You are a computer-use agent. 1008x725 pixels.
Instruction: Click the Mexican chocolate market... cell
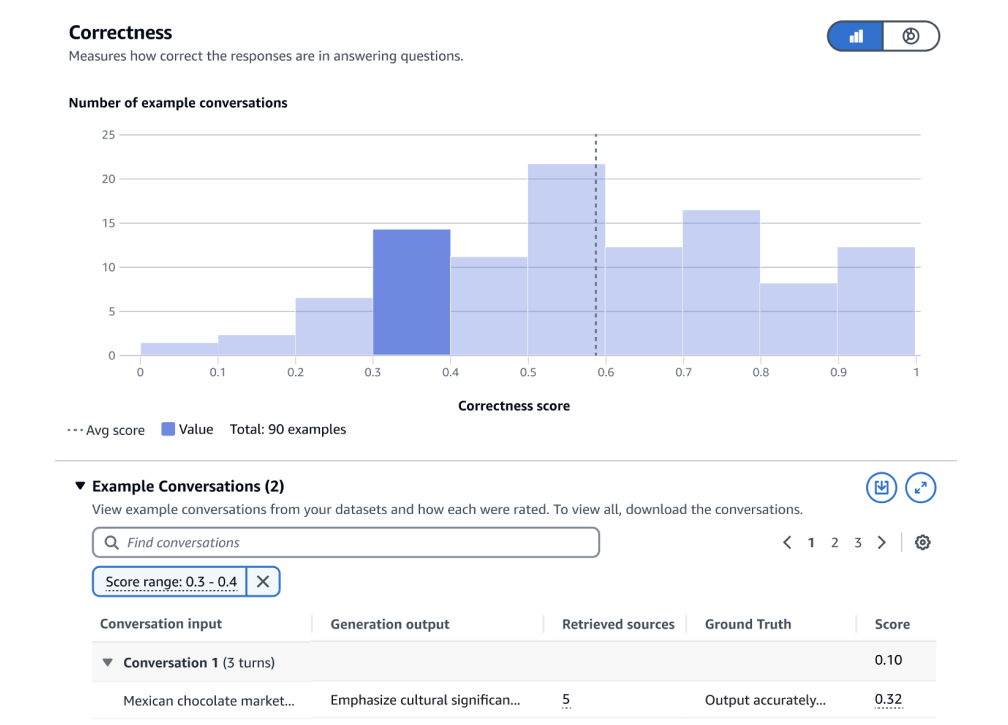[209, 701]
